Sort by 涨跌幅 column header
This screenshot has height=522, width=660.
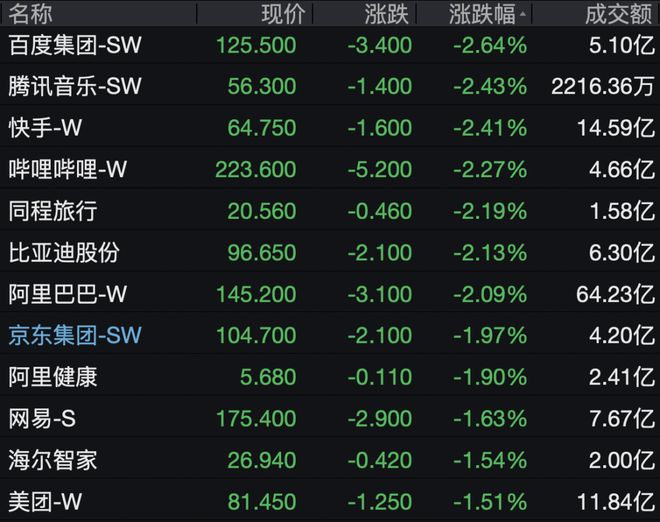pos(487,14)
